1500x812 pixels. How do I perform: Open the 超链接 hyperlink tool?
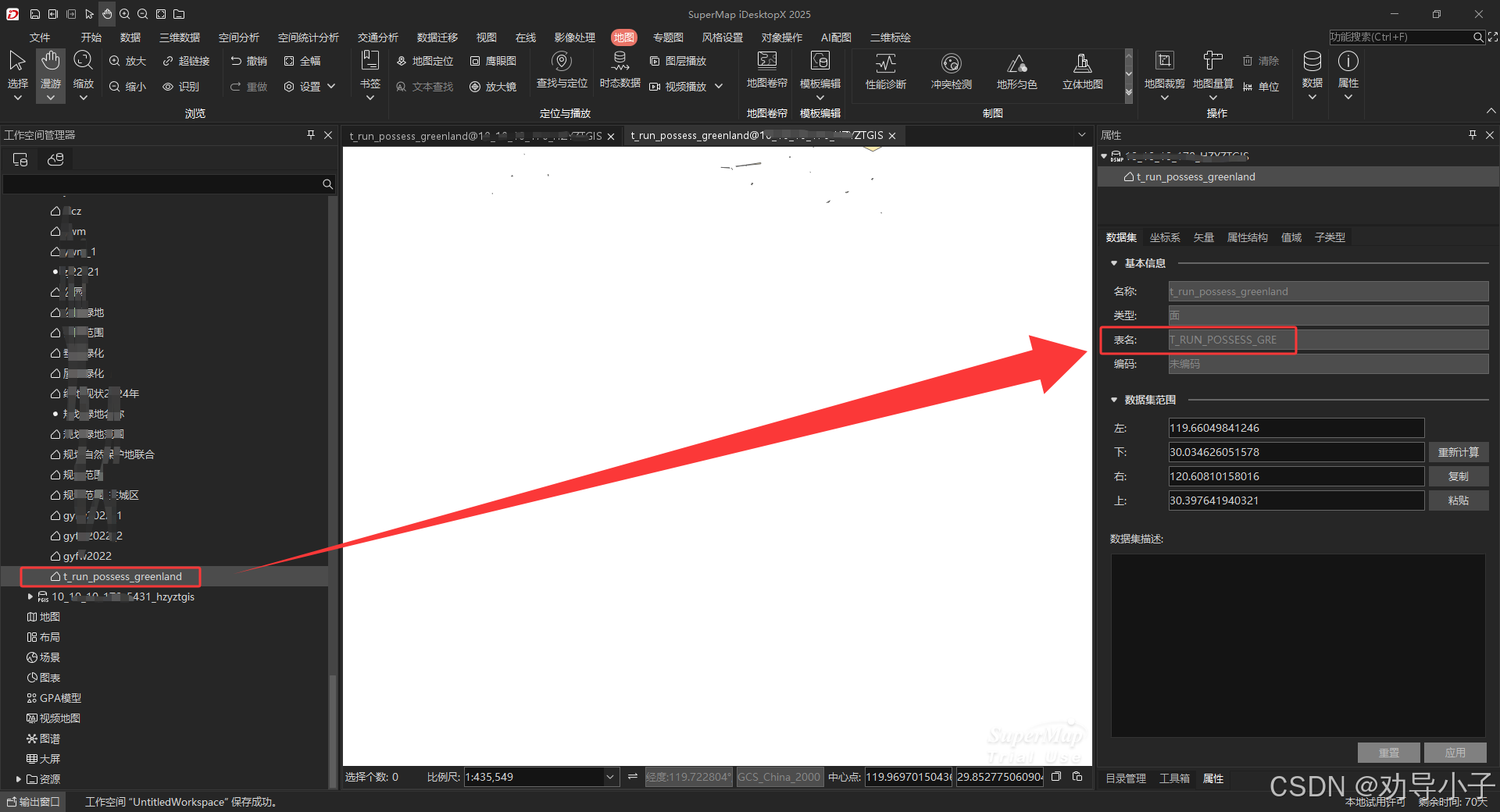click(x=186, y=61)
